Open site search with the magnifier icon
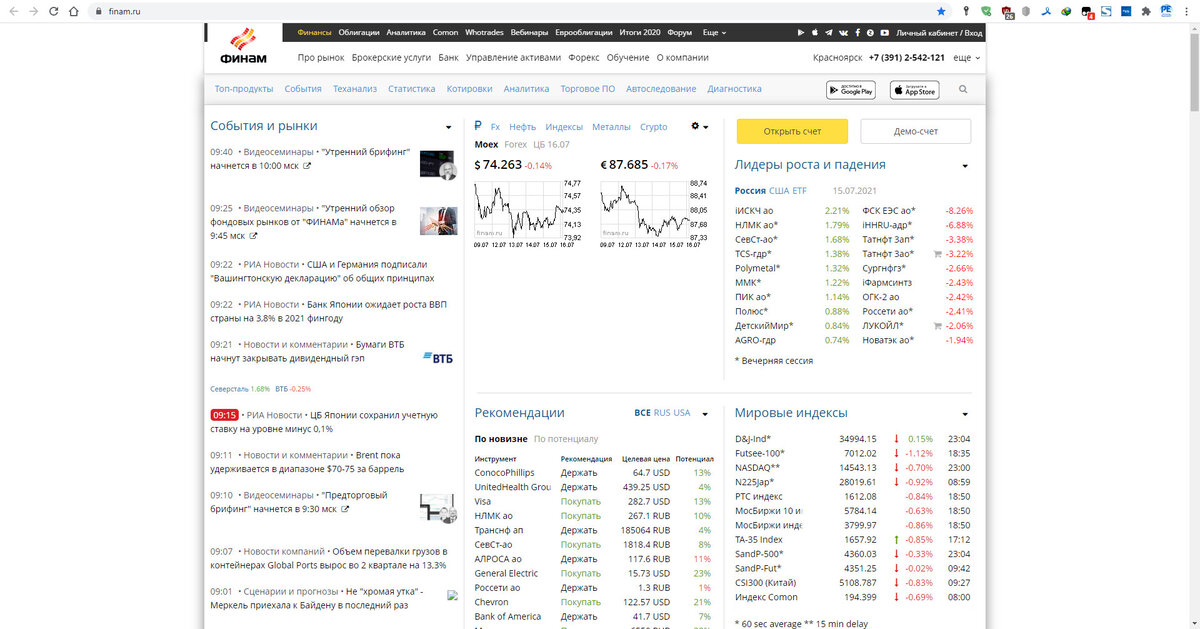The width and height of the screenshot is (1200, 629). click(963, 89)
